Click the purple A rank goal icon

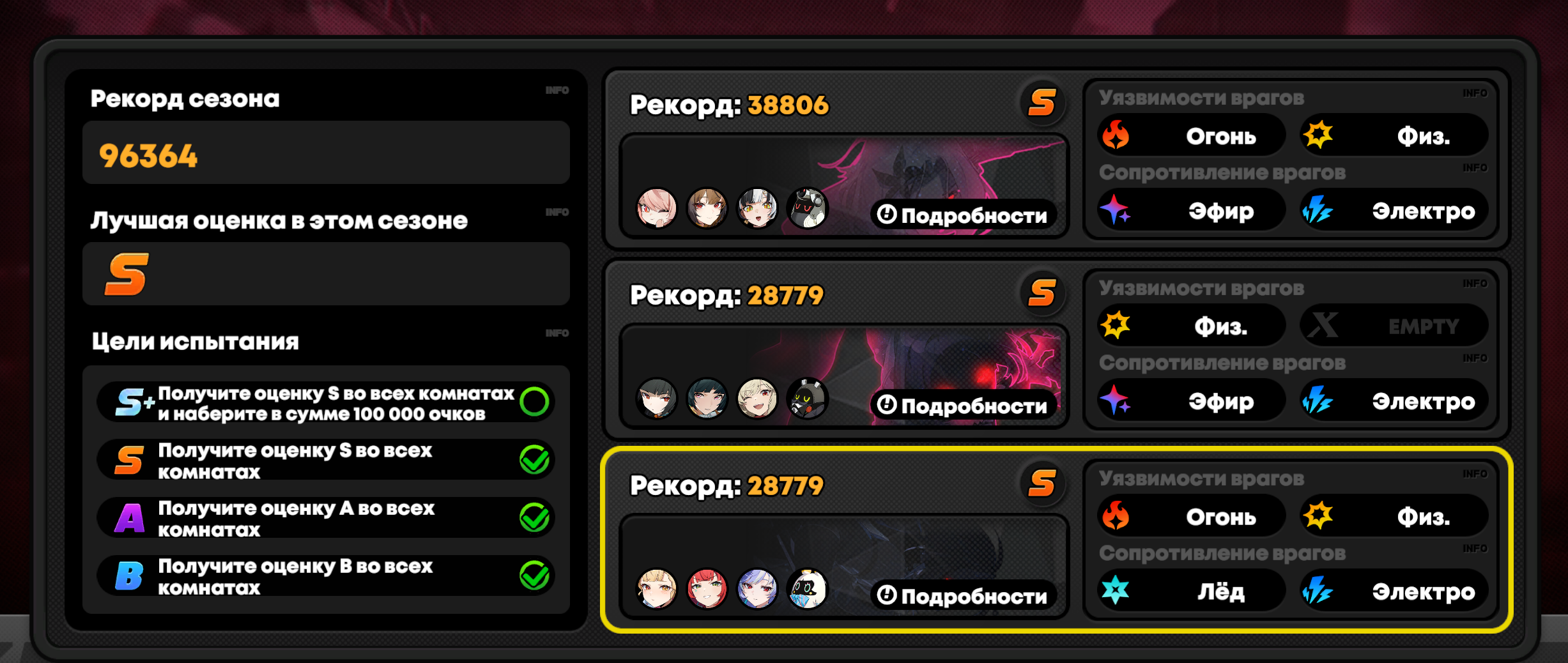tap(130, 518)
